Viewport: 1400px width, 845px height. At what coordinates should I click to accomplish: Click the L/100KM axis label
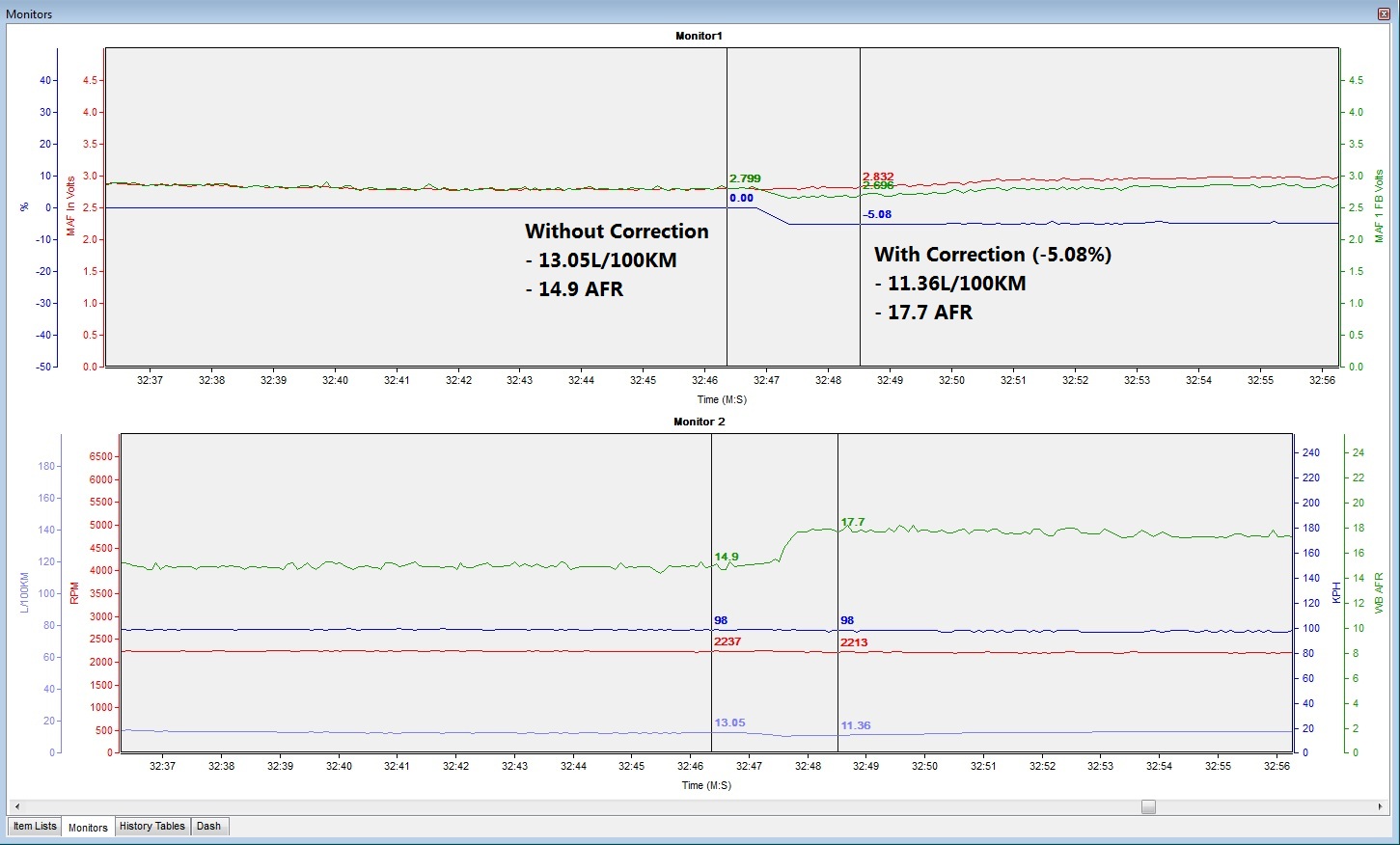click(x=24, y=592)
